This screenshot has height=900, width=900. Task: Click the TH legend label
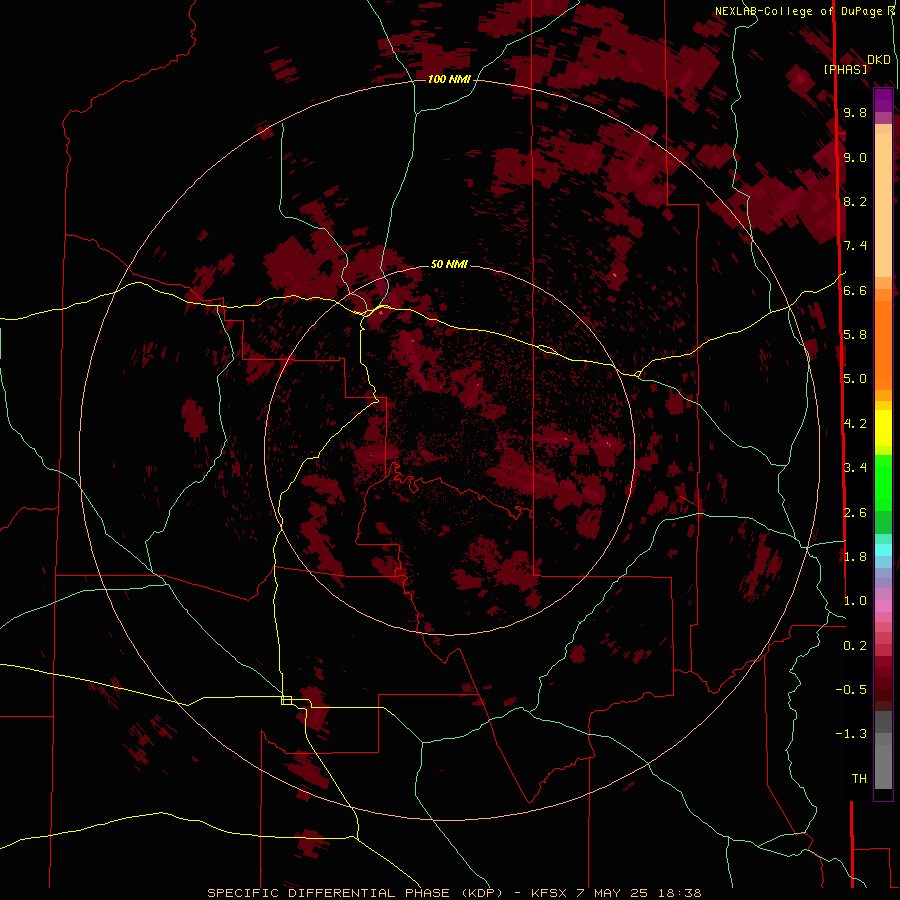click(859, 779)
